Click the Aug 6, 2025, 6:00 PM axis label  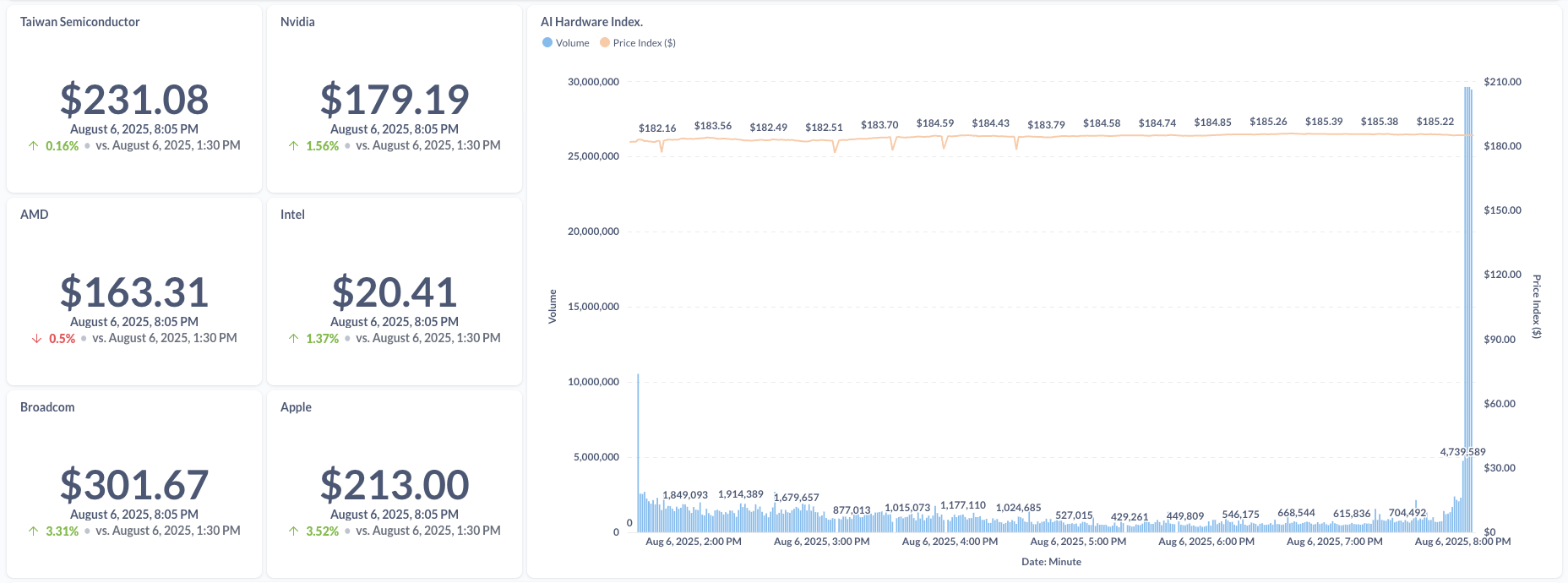pyautogui.click(x=1206, y=542)
